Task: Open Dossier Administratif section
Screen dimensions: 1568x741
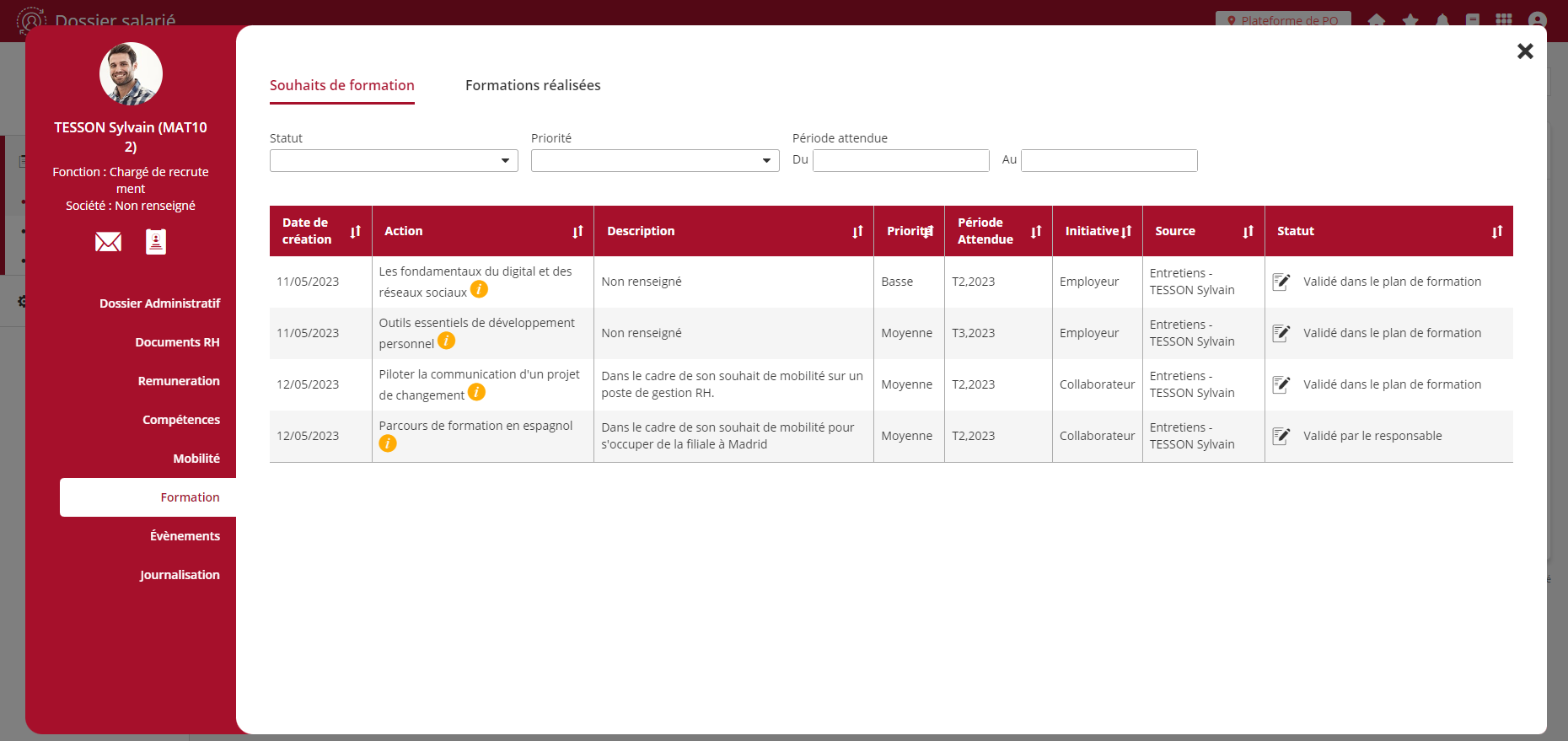Action: (159, 303)
